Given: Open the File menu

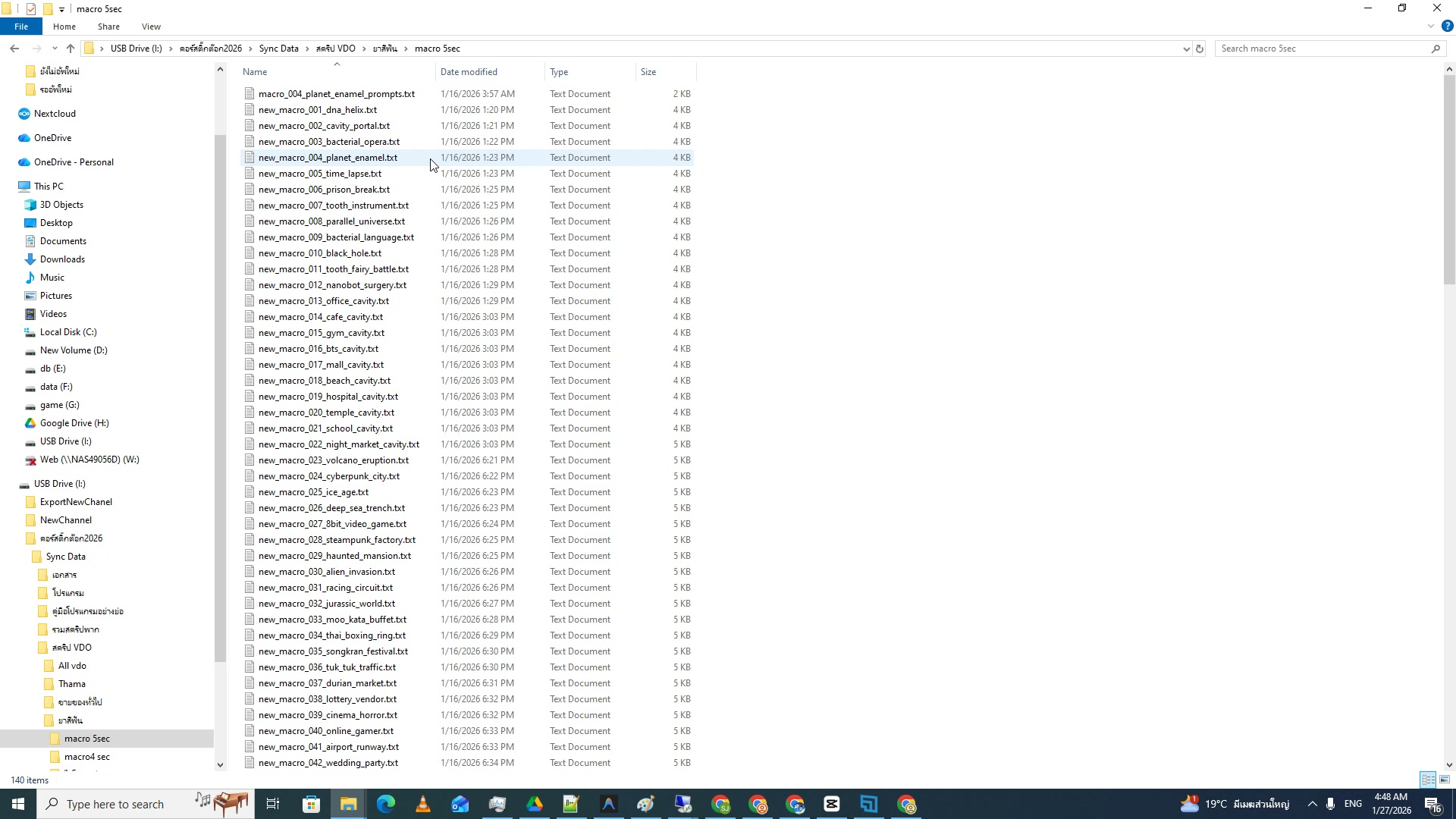Looking at the screenshot, I should (21, 27).
